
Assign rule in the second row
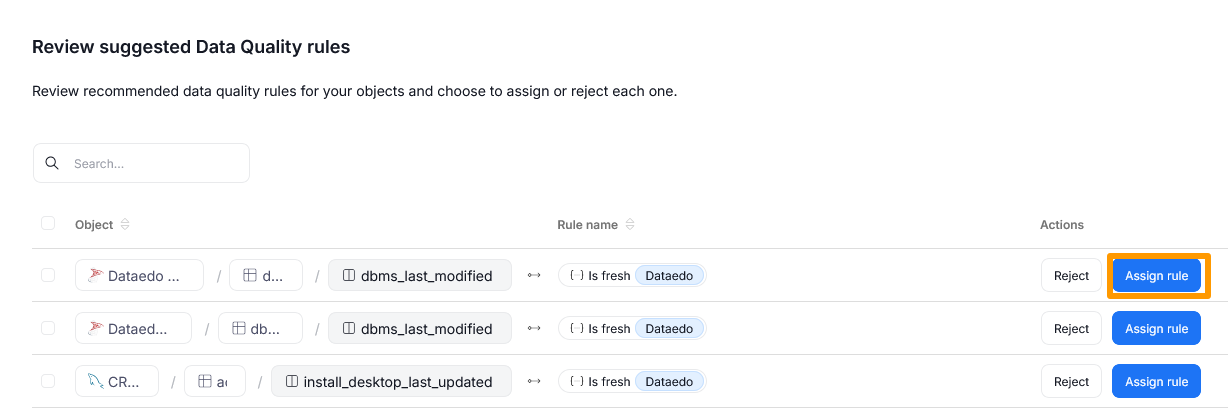coord(1156,328)
